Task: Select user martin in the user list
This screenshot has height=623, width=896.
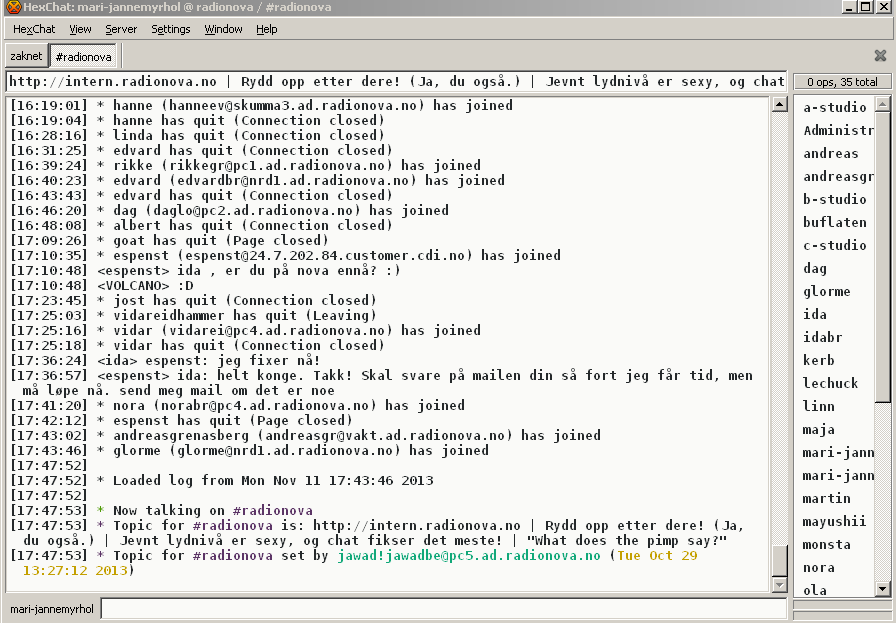Action: pyautogui.click(x=835, y=498)
